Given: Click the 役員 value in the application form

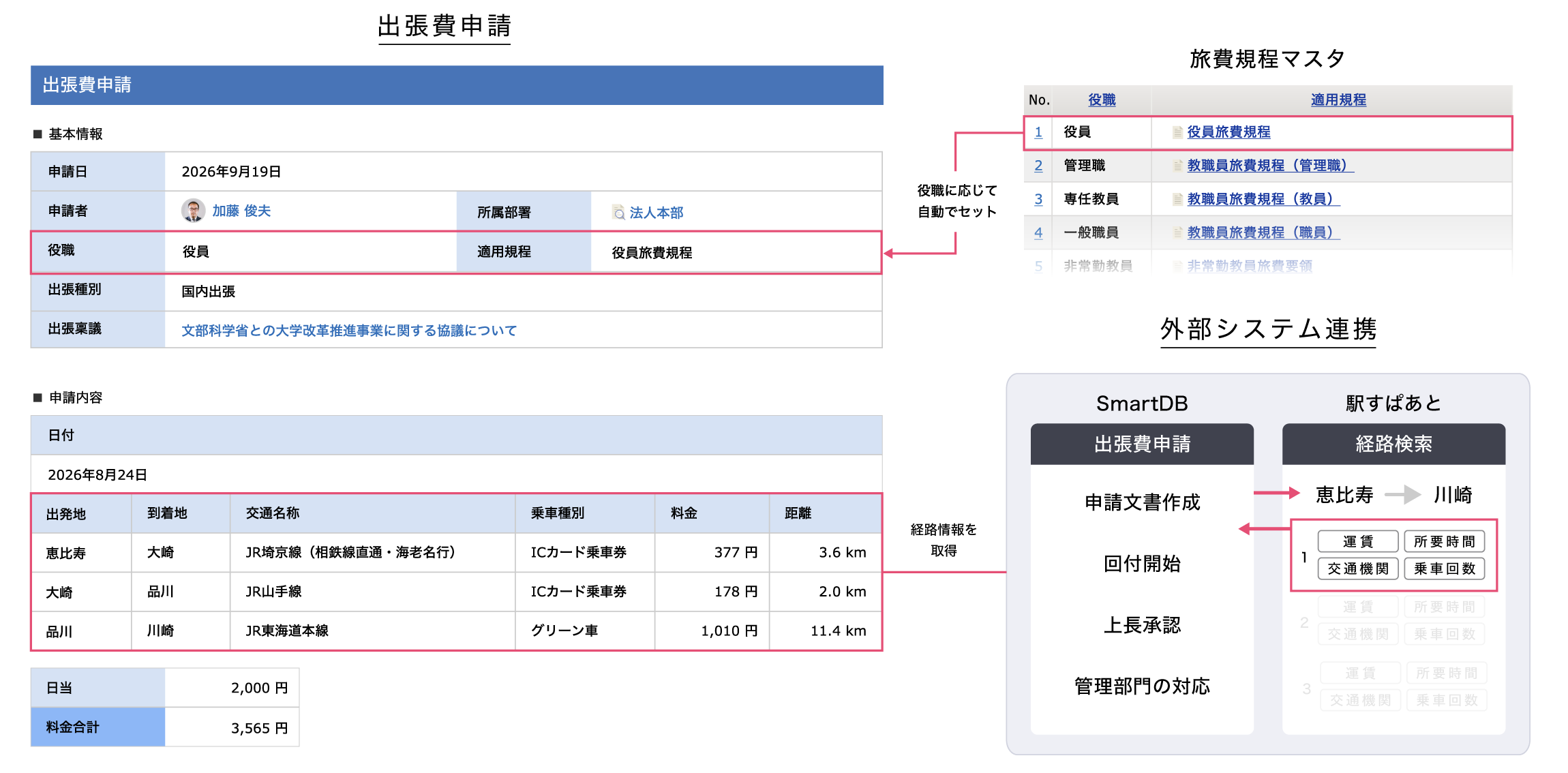Looking at the screenshot, I should [196, 252].
